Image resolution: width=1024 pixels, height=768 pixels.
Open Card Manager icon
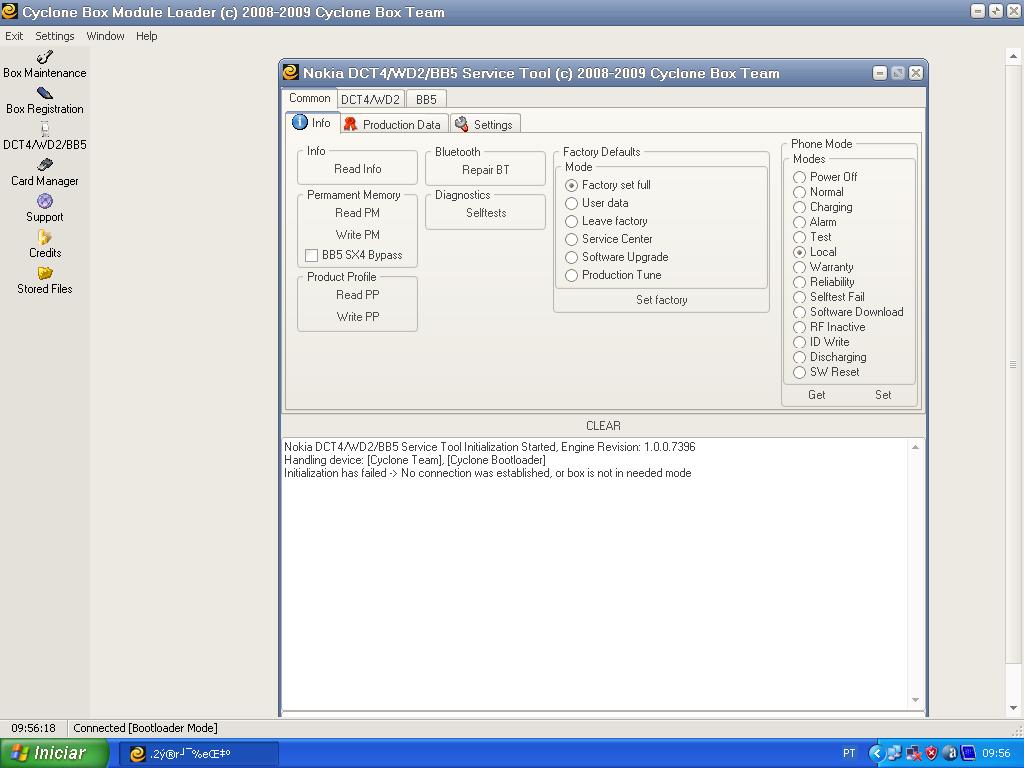[44, 165]
